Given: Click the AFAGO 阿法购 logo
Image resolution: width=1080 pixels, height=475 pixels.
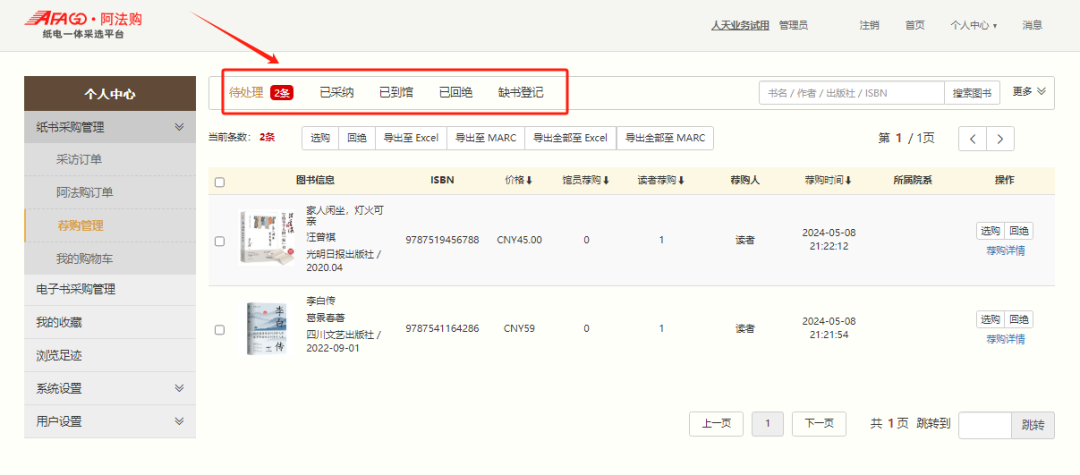Looking at the screenshot, I should pyautogui.click(x=89, y=24).
